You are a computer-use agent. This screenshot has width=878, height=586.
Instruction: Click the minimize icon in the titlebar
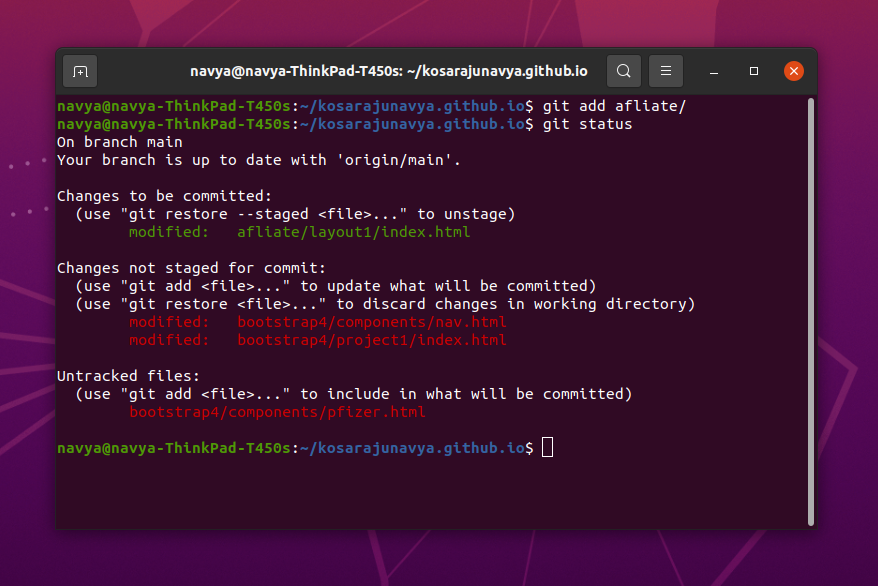tap(713, 70)
